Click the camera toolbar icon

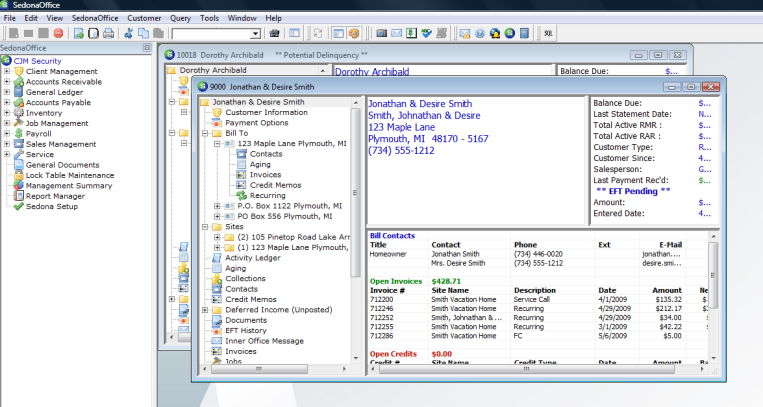[382, 34]
